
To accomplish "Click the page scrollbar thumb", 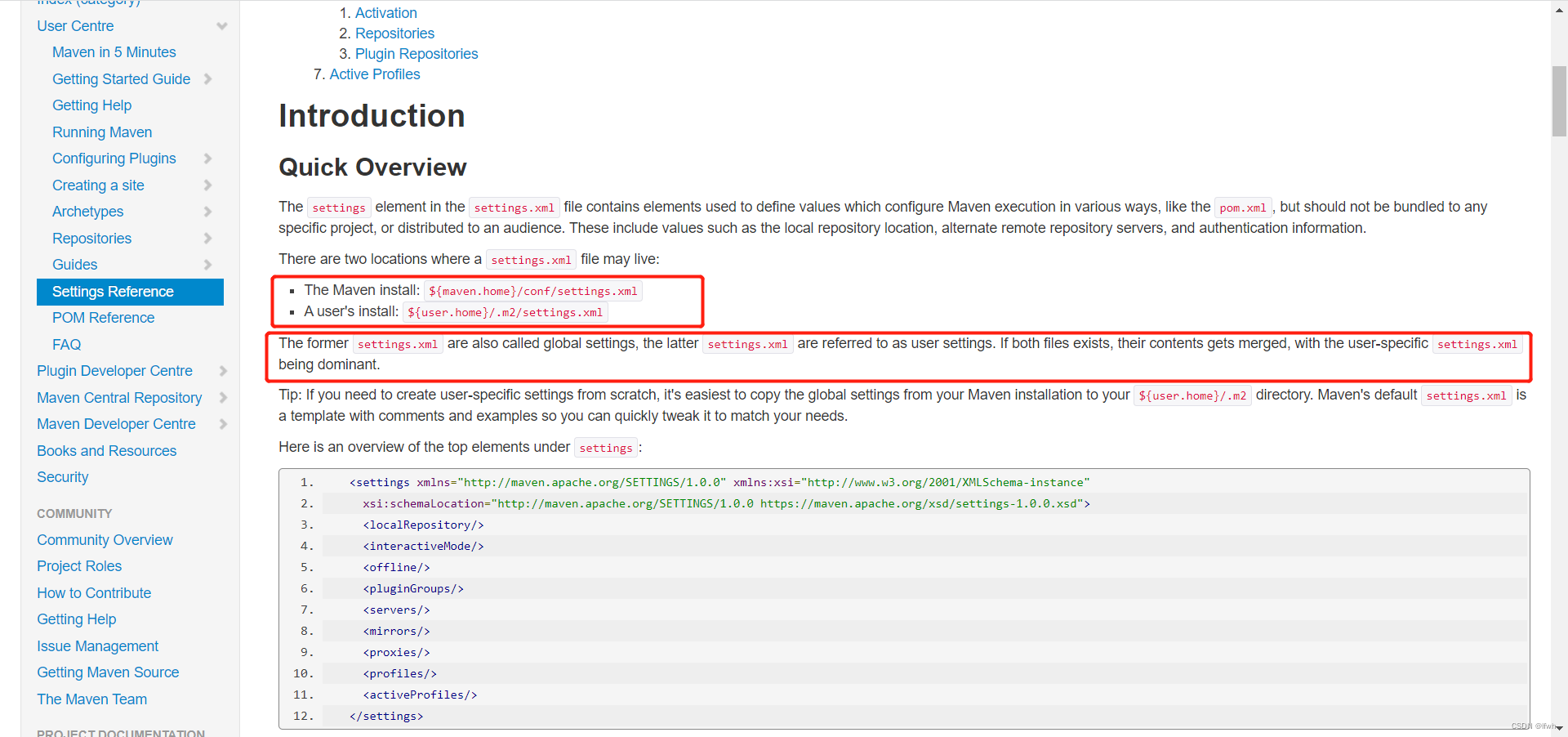I will click(x=1559, y=100).
